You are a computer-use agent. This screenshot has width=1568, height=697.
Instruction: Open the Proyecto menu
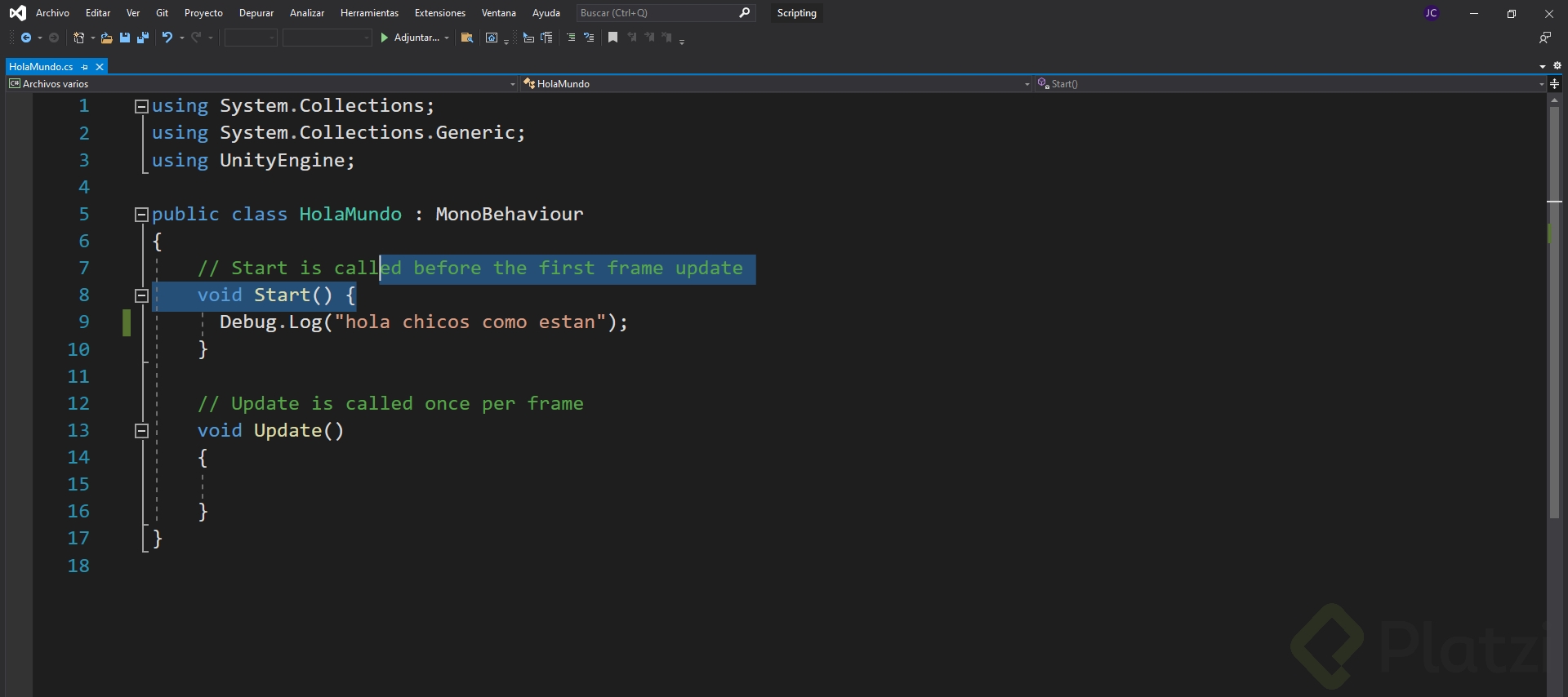203,13
